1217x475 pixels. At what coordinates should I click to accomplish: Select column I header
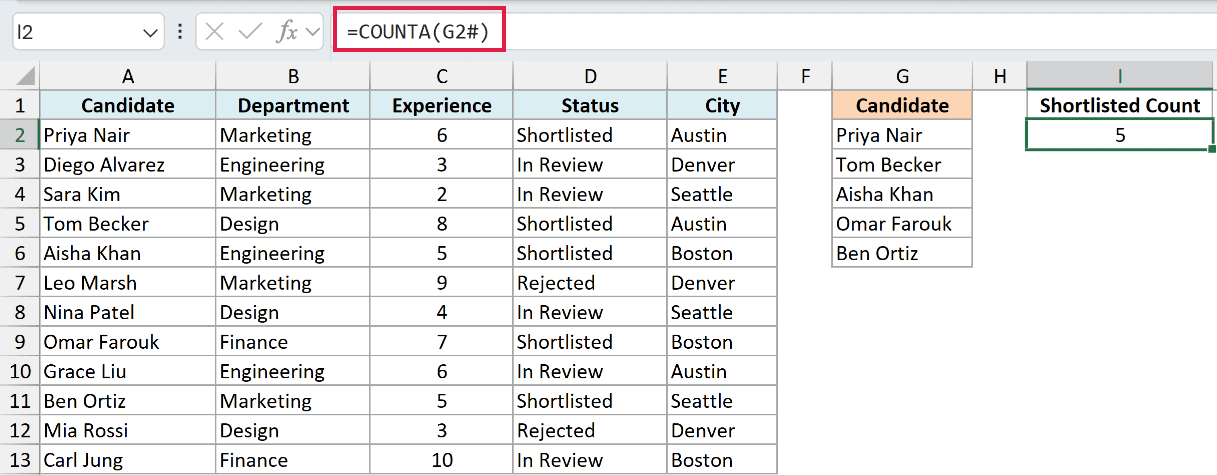1121,76
